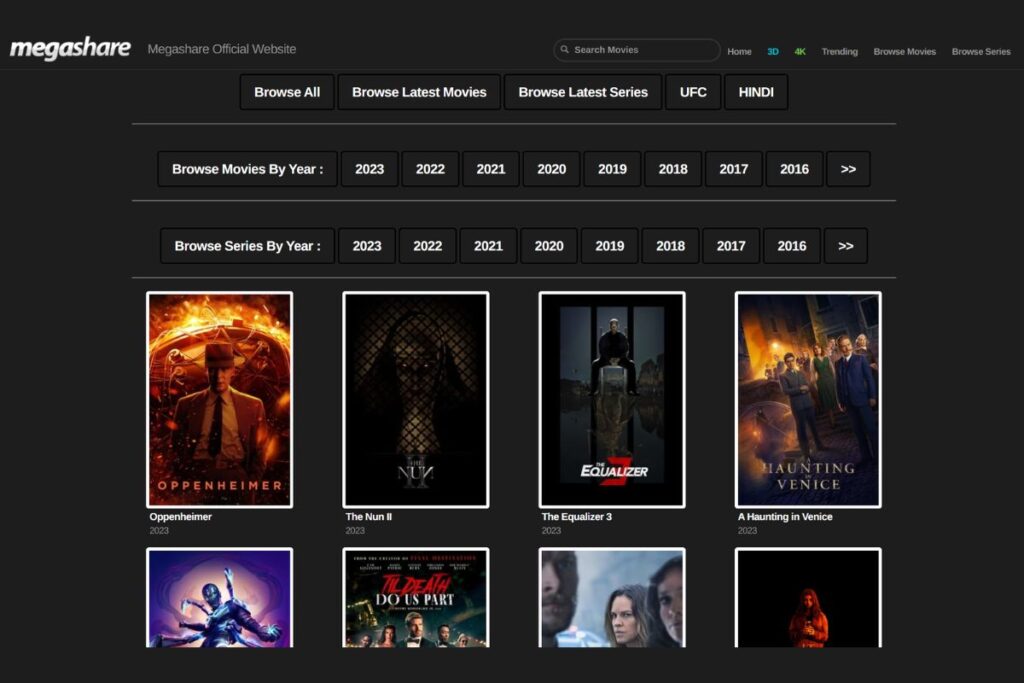
Task: Click the megashare logo
Action: pyautogui.click(x=70, y=48)
